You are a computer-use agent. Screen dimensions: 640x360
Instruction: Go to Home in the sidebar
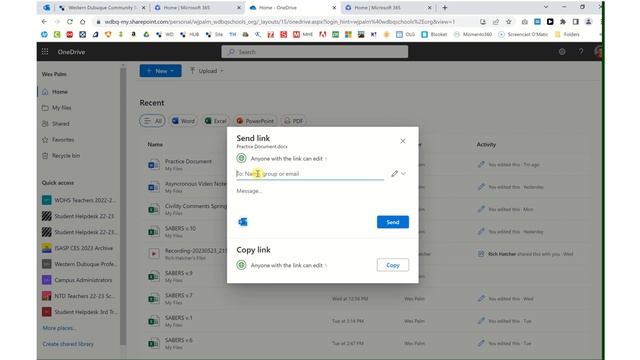(60, 92)
